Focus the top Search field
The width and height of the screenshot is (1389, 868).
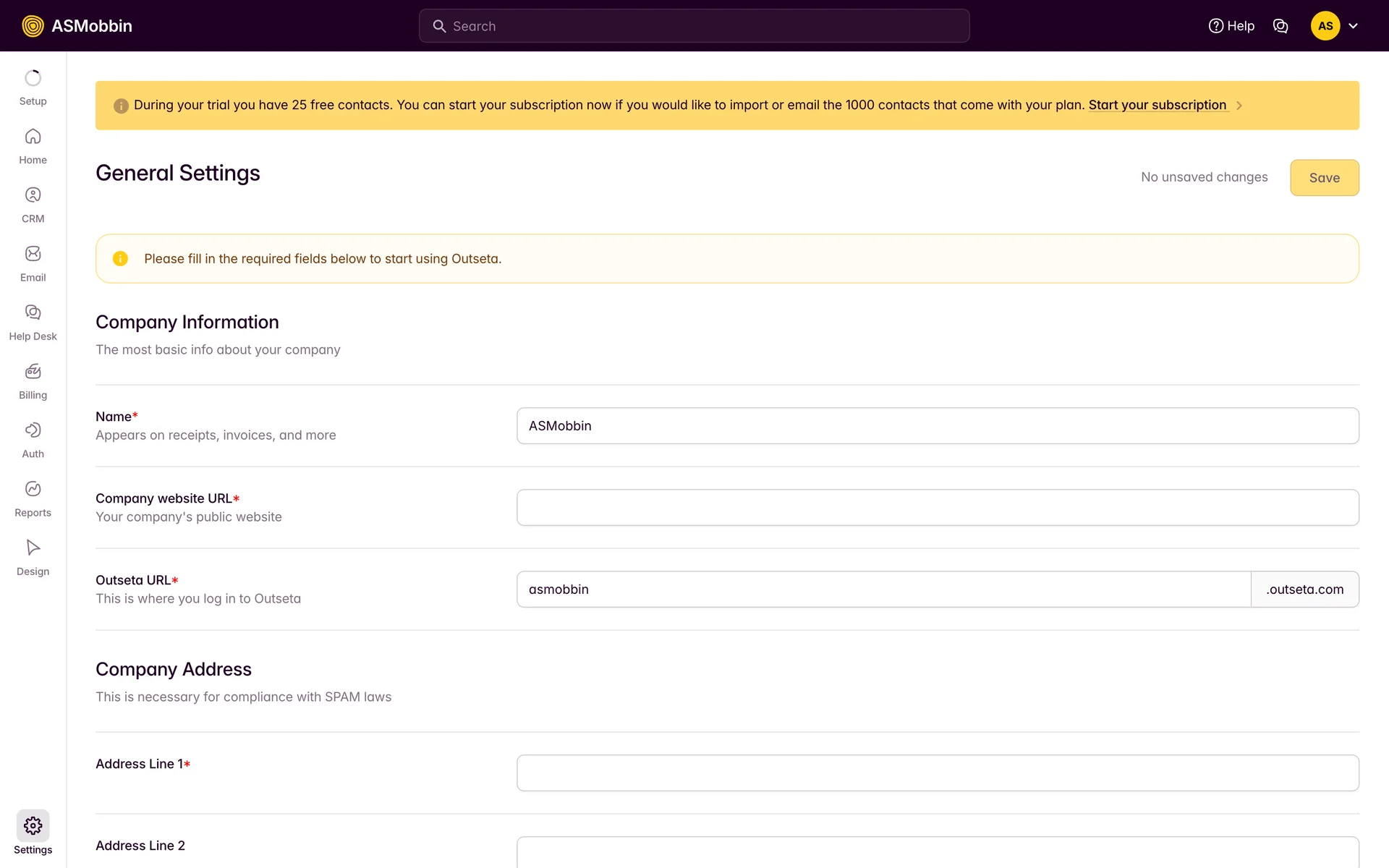click(x=694, y=26)
